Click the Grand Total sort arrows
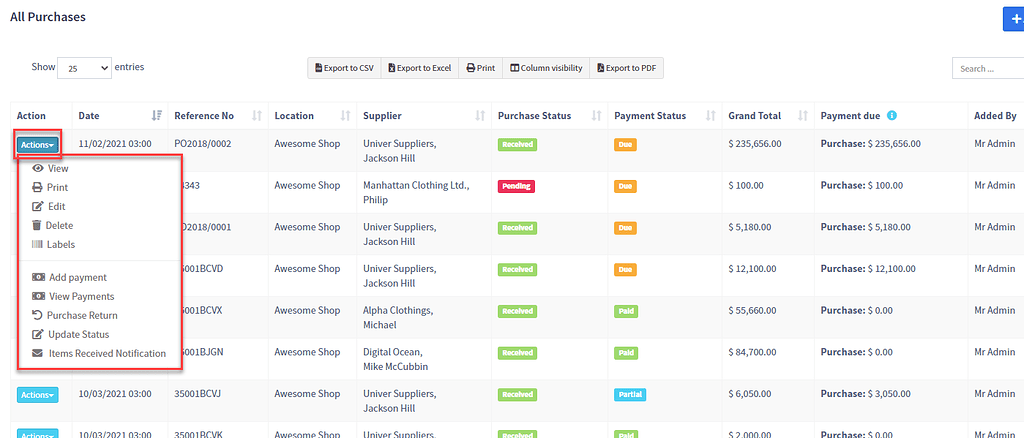This screenshot has height=438, width=1024. tap(803, 116)
